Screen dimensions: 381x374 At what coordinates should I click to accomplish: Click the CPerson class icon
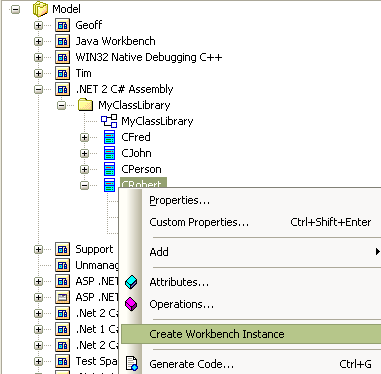pyautogui.click(x=109, y=169)
